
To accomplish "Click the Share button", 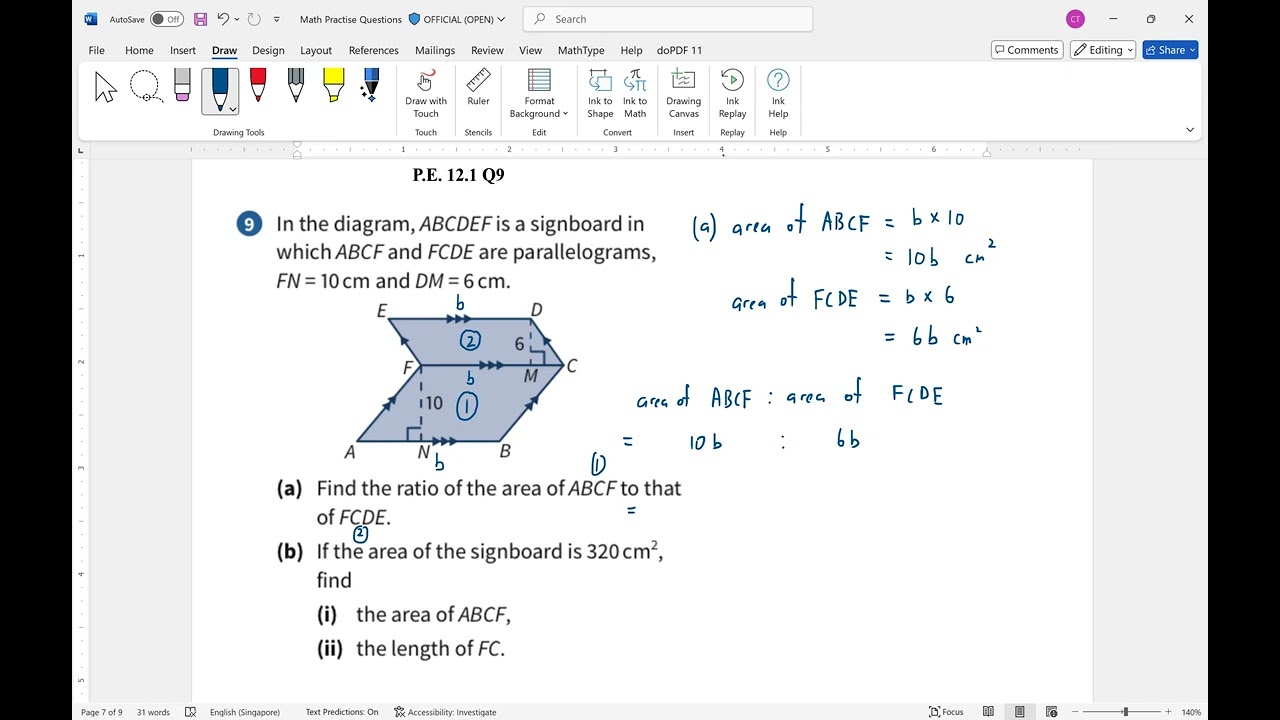I will point(1170,50).
